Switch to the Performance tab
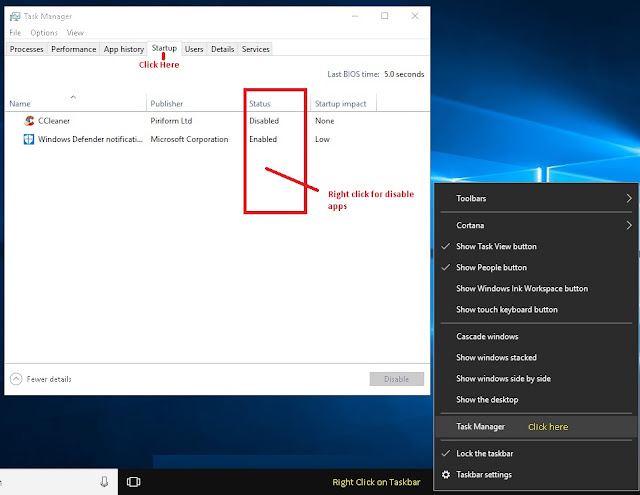This screenshot has width=640, height=495. [73, 49]
